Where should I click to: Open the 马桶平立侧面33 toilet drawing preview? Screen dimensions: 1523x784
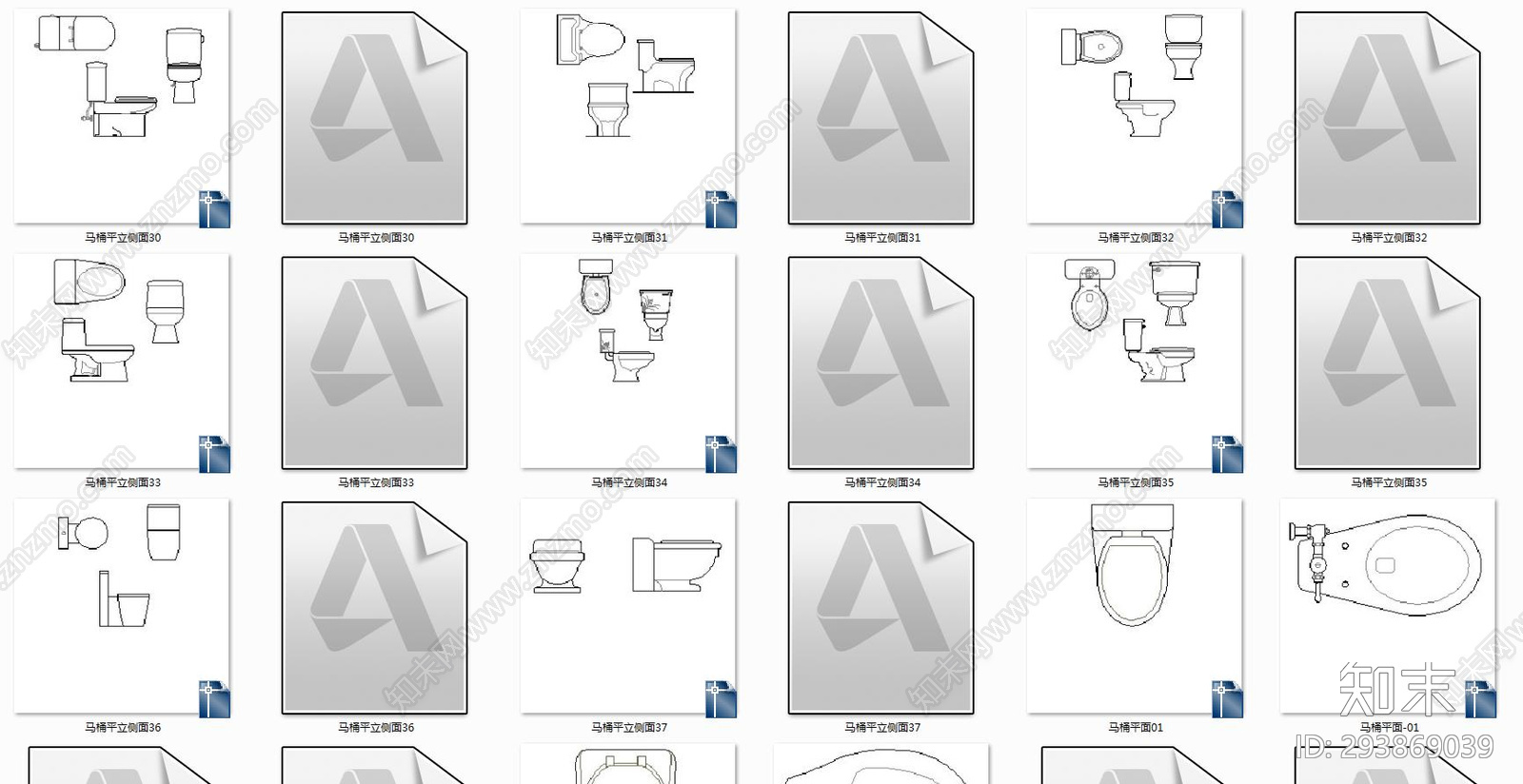tap(122, 361)
